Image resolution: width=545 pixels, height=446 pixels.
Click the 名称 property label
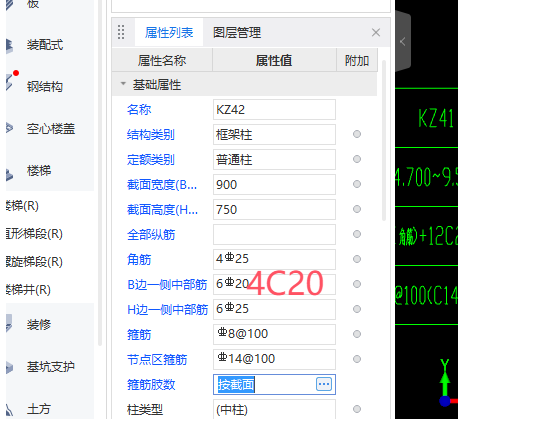(139, 110)
